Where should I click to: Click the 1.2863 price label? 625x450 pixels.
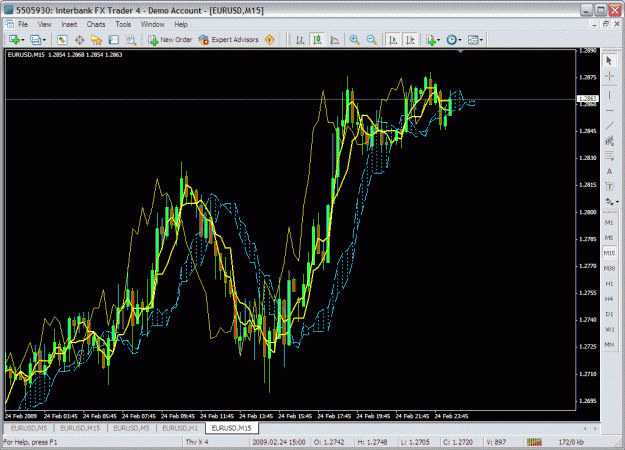pos(588,98)
